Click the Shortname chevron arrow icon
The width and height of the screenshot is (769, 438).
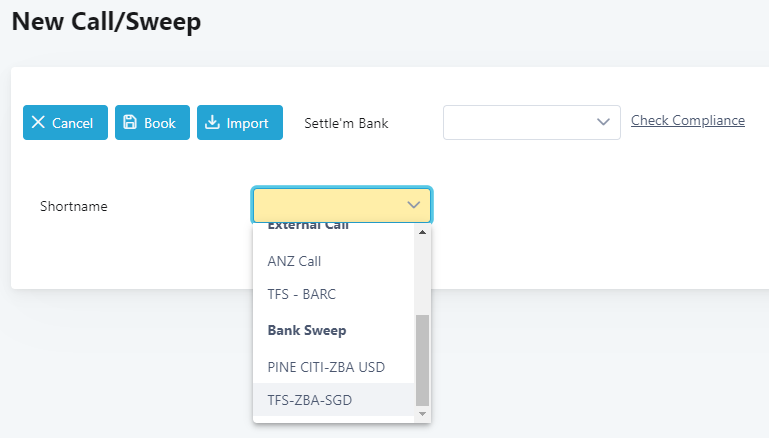413,205
